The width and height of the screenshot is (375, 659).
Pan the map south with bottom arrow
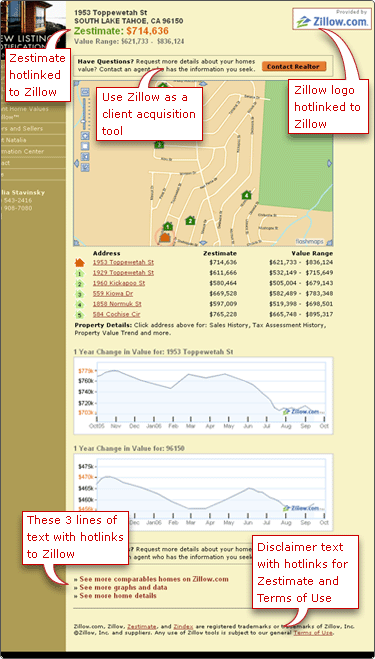tap(203, 243)
